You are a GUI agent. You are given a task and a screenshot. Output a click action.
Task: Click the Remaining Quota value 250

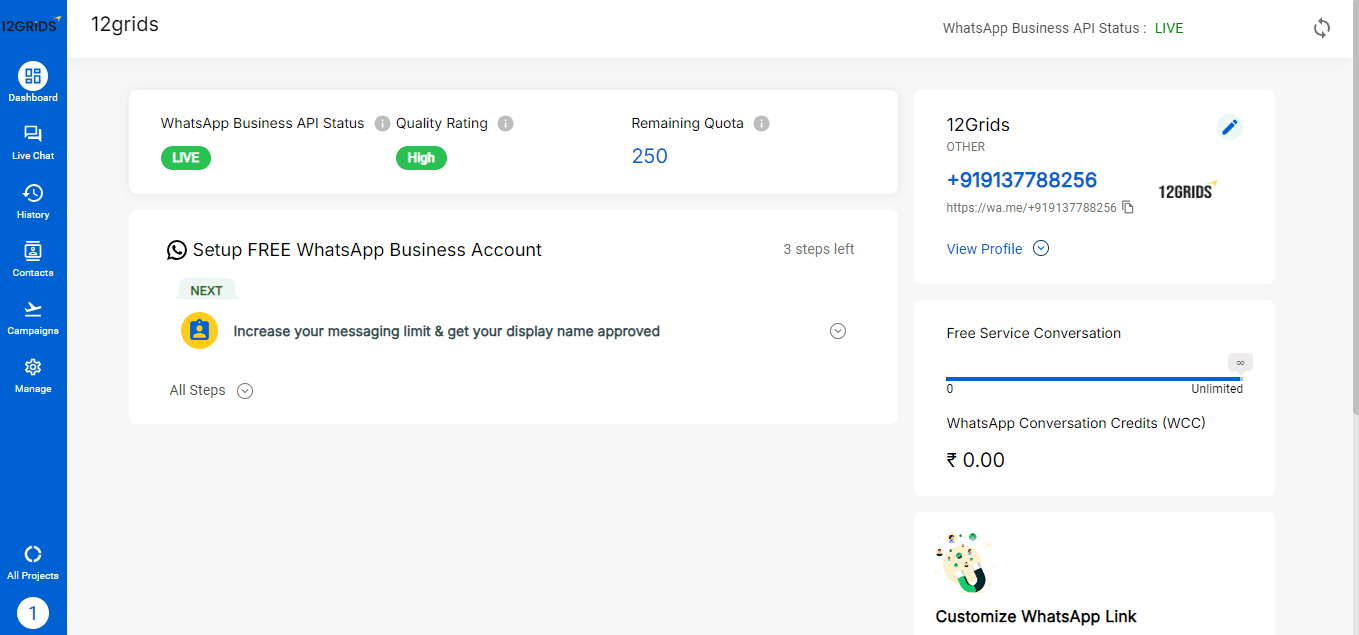click(650, 156)
